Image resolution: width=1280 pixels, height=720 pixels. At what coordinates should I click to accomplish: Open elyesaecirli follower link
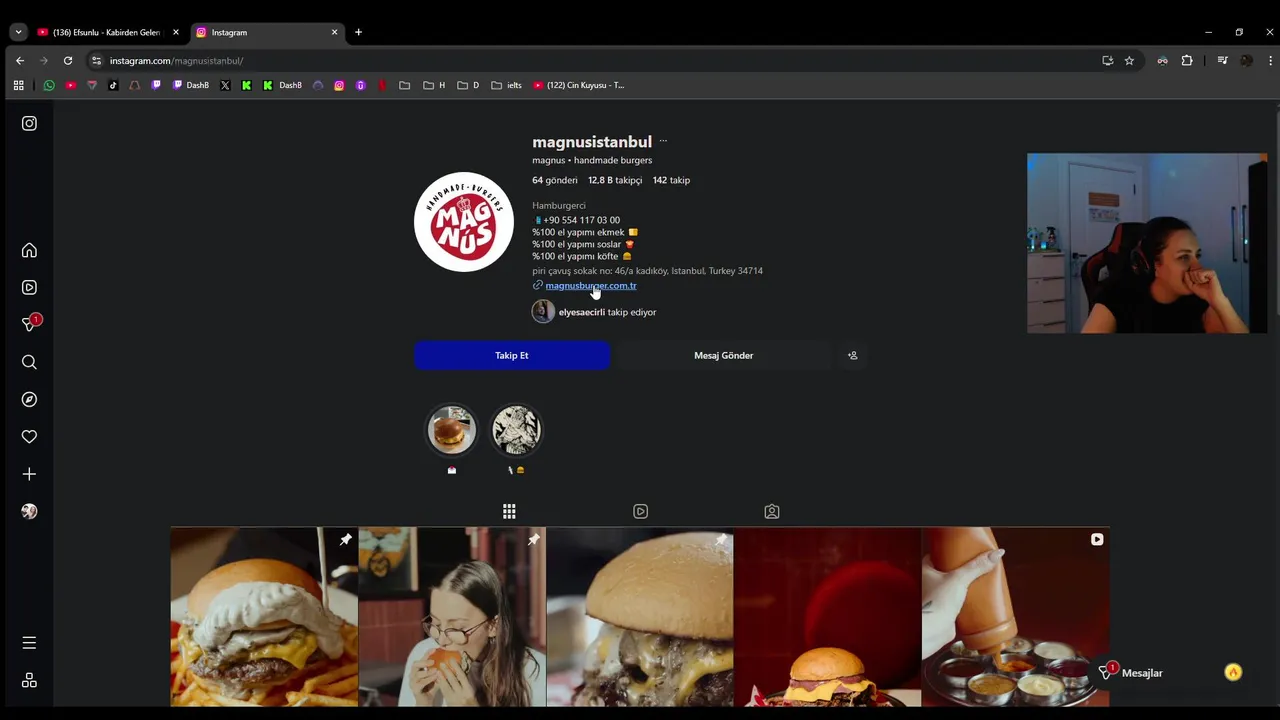click(x=594, y=312)
